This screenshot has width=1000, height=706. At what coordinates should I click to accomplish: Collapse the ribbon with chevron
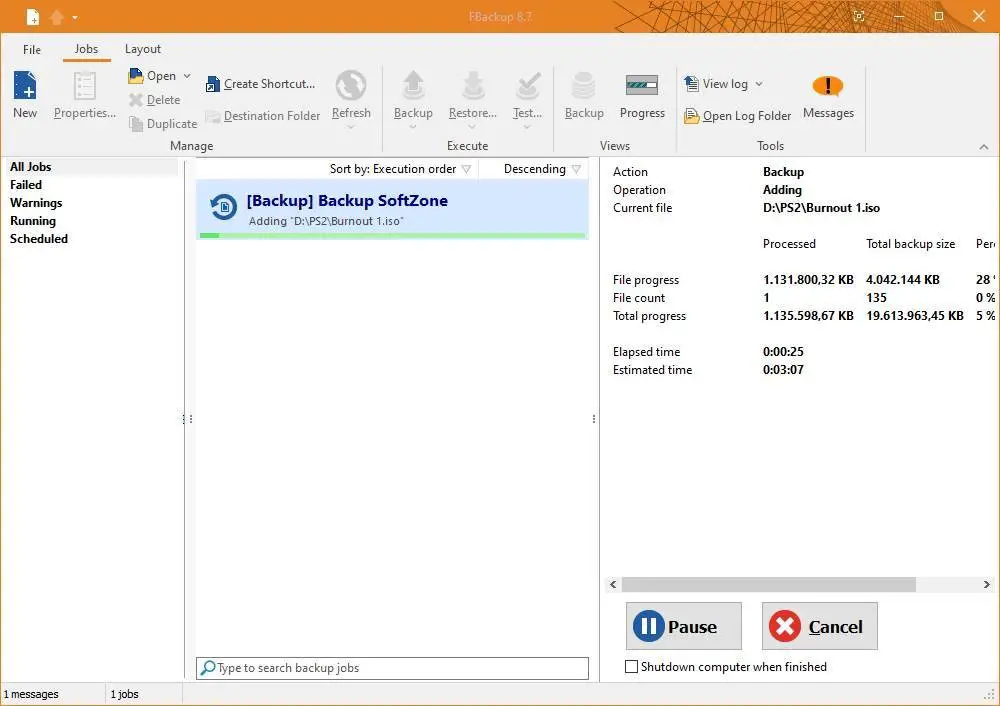pyautogui.click(x=983, y=147)
